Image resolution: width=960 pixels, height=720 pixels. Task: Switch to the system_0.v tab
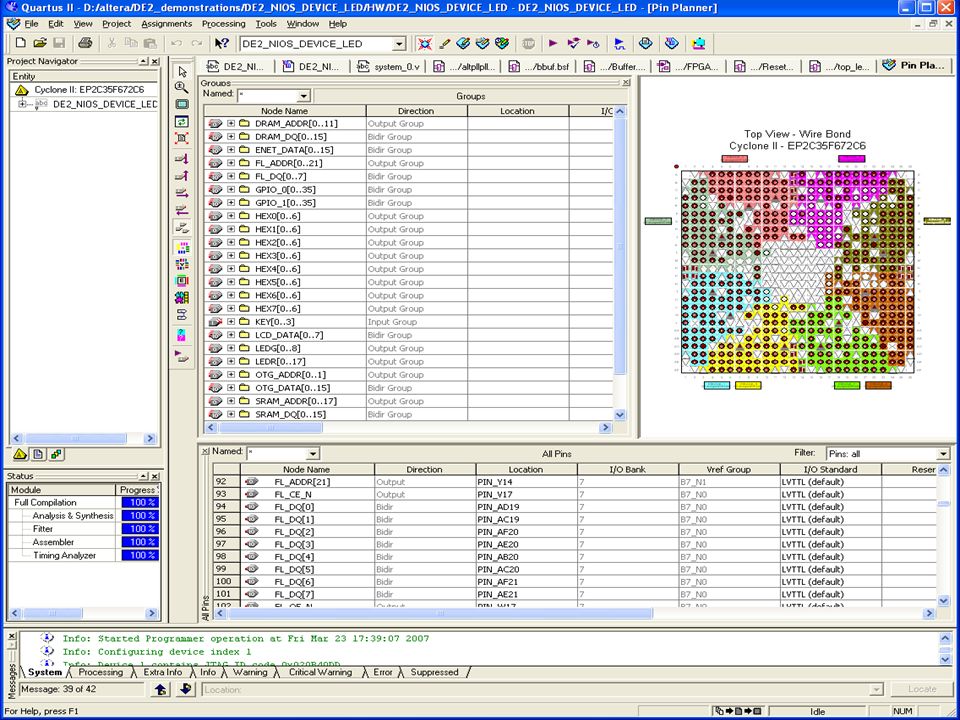click(387, 66)
